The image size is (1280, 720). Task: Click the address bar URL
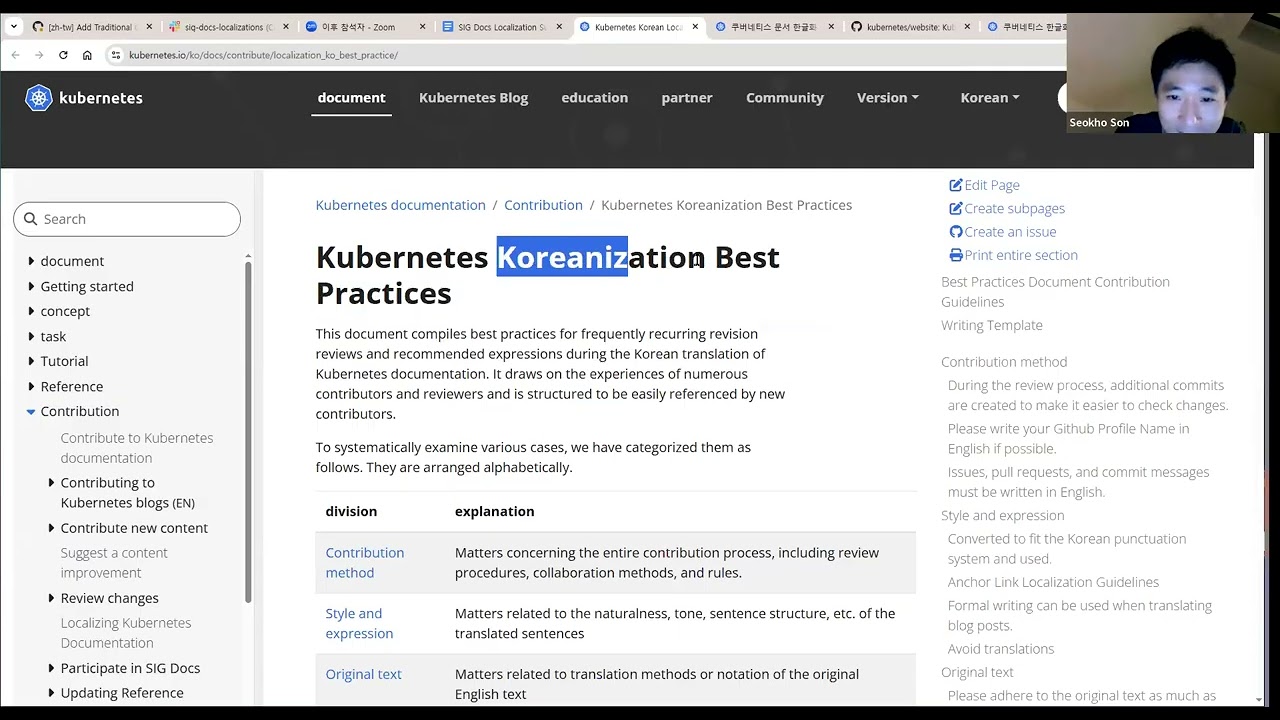(x=263, y=55)
